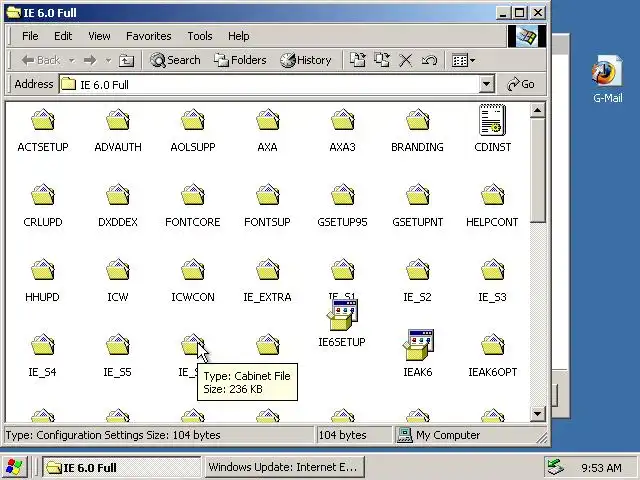
Task: Click the Forward arrow button
Action: click(x=90, y=60)
